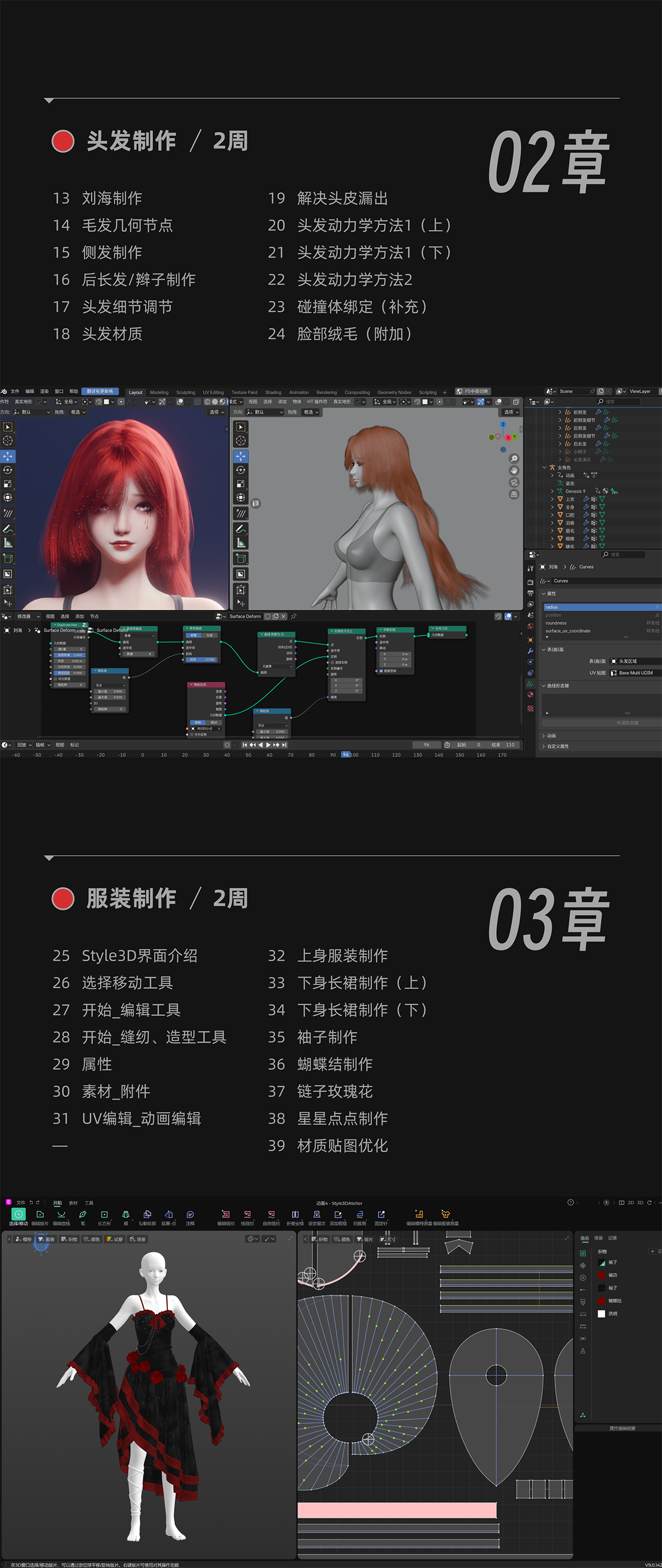Image resolution: width=662 pixels, height=1568 pixels.
Task: Select the 长方形 rectangle tool in Style3D
Action: click(x=104, y=1217)
